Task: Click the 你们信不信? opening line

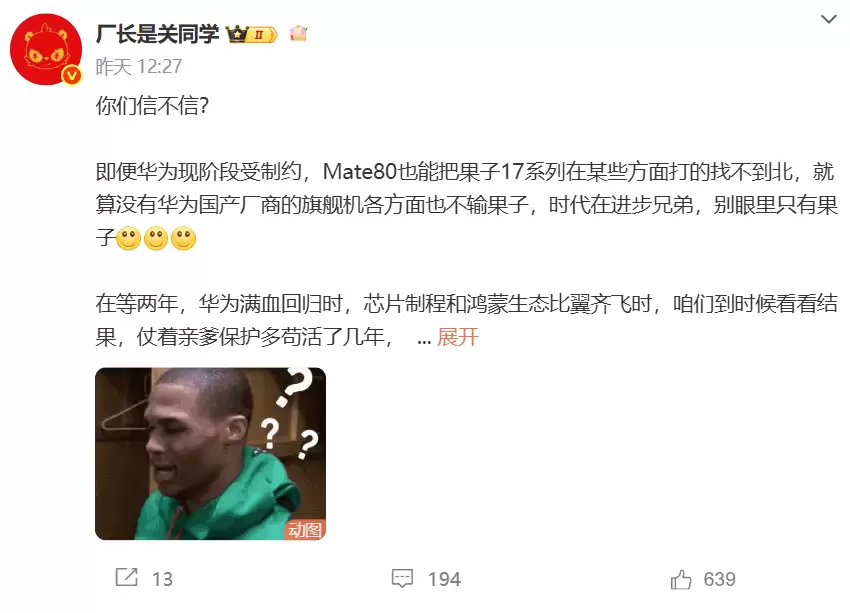Action: (x=152, y=105)
